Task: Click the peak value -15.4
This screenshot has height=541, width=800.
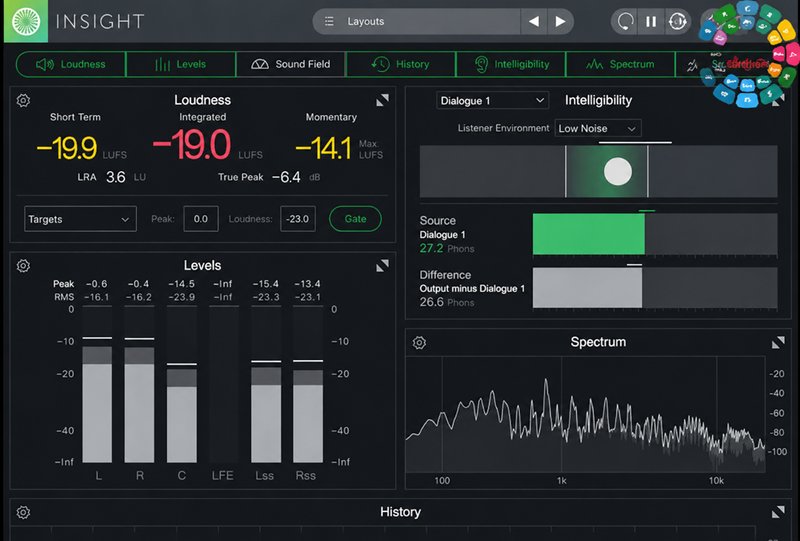Action: 265,284
